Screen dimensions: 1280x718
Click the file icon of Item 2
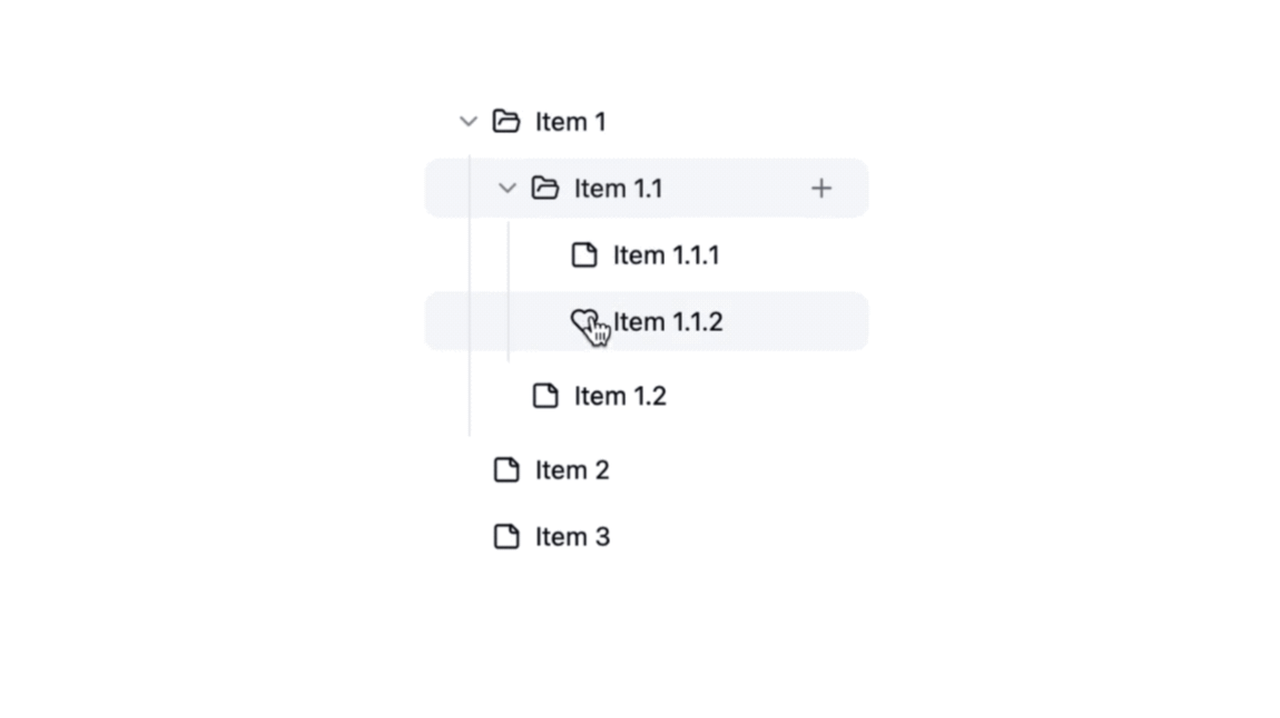507,470
